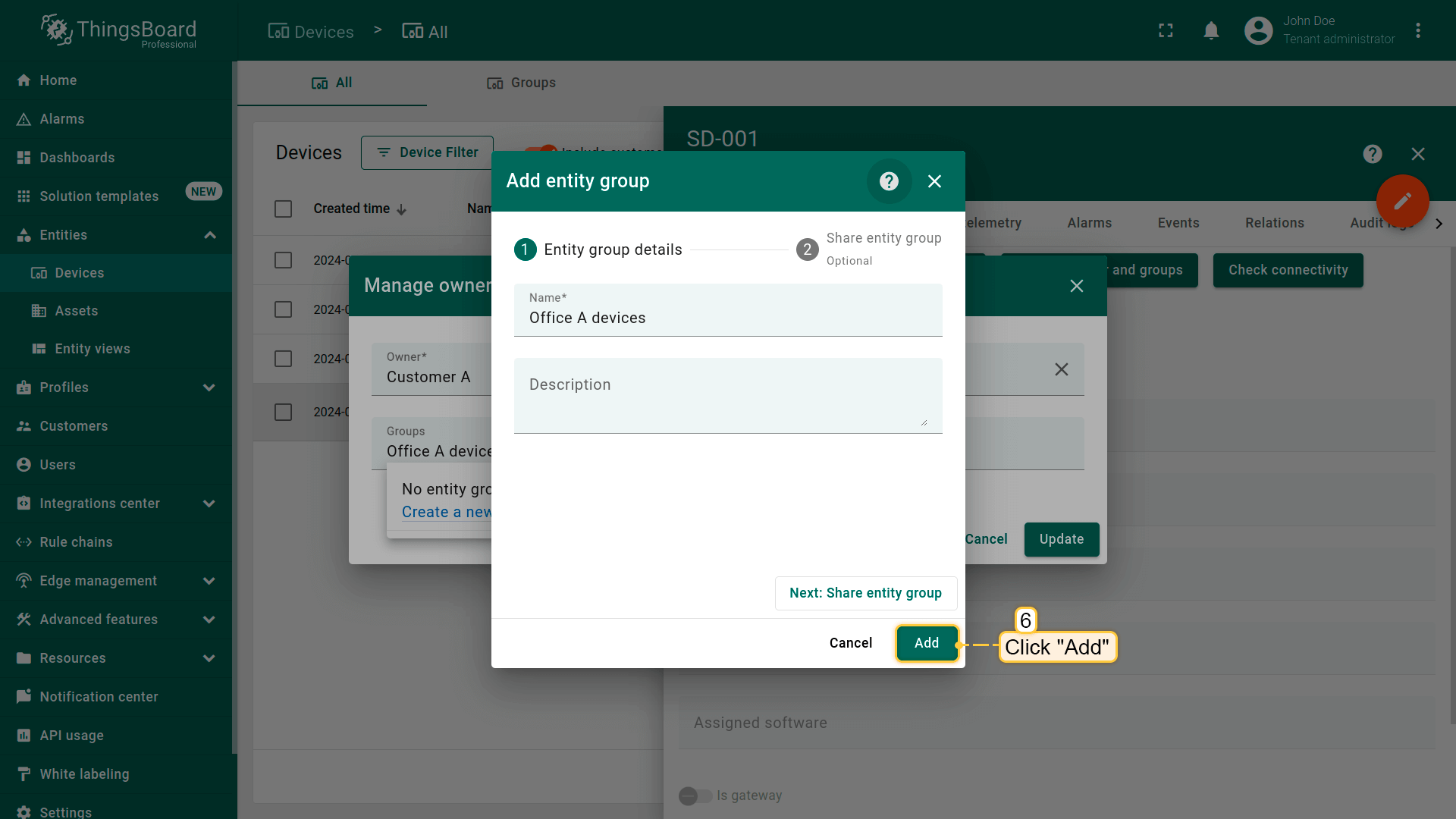Toggle fullscreen mode icon in header
This screenshot has width=1456, height=819.
(1166, 31)
